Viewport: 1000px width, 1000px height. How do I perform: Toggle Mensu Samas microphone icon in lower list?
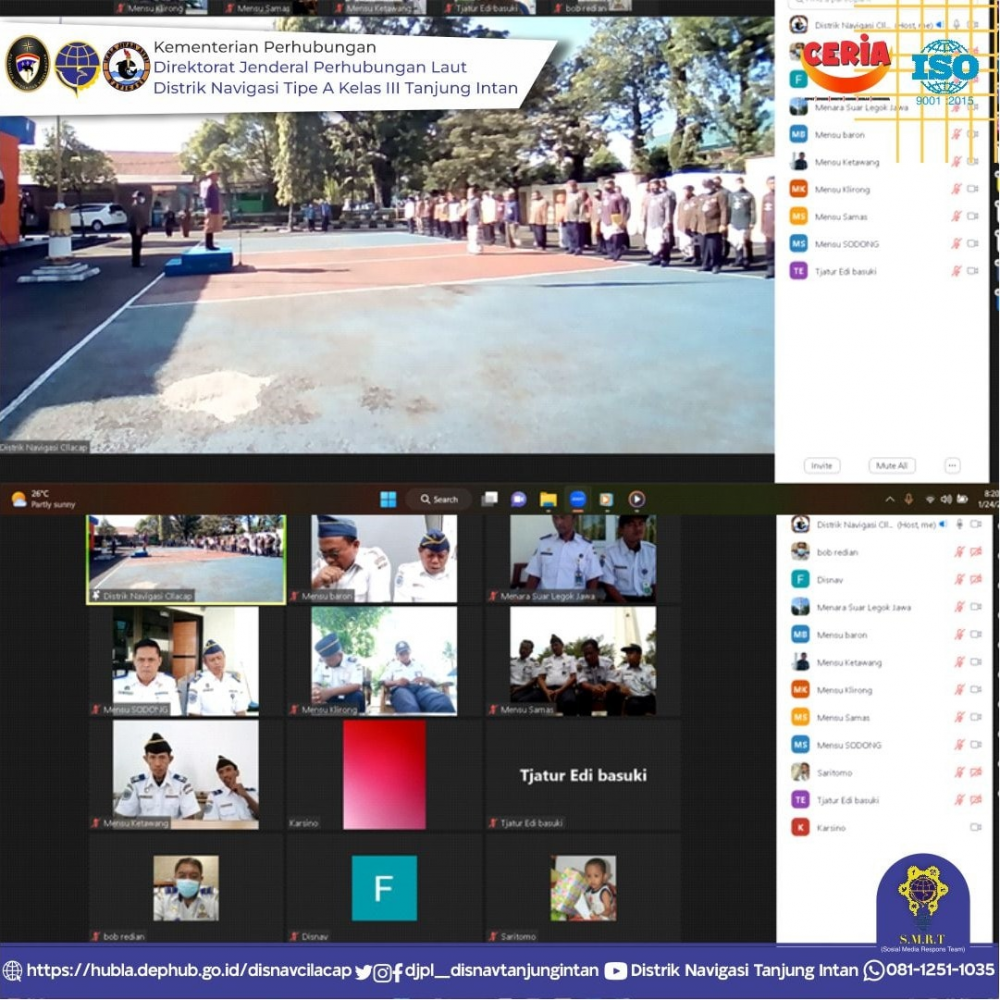click(959, 717)
